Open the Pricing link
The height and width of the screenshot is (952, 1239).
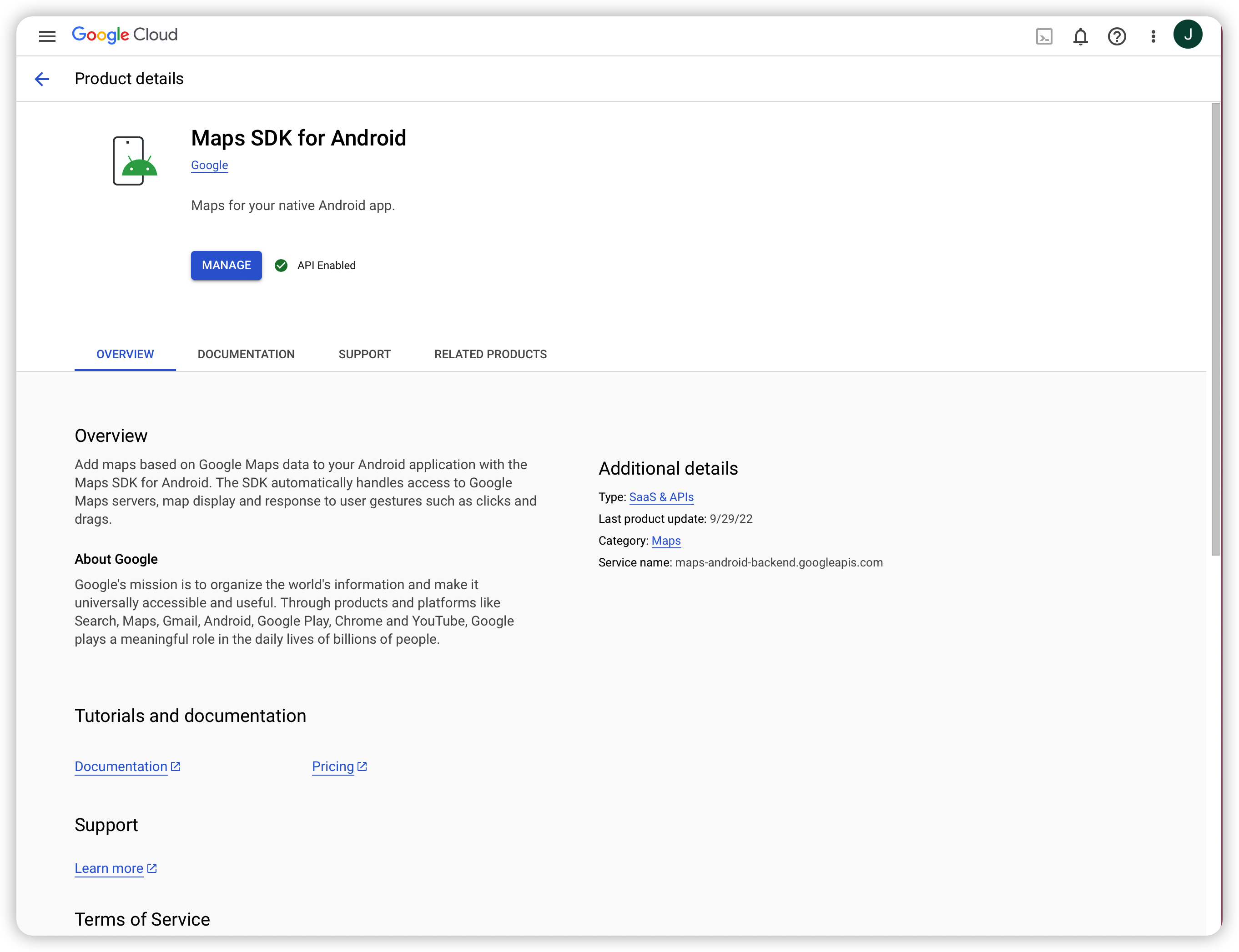pyautogui.click(x=332, y=766)
